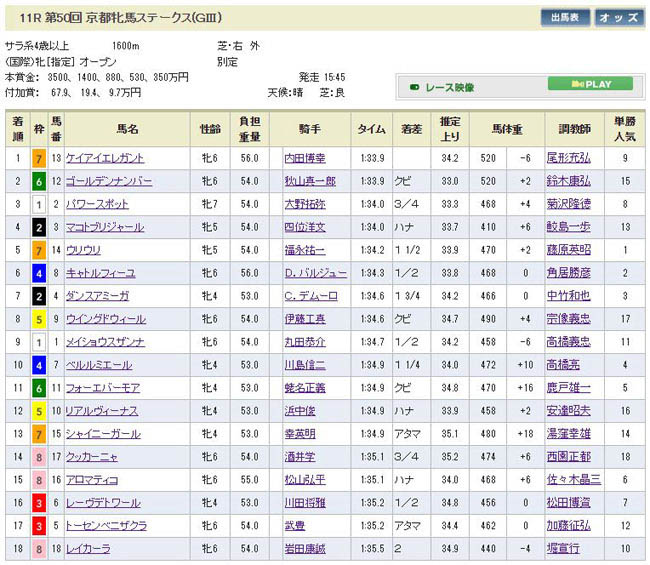
Task: Open horse link レイカーラ in last place
Action: 90,549
